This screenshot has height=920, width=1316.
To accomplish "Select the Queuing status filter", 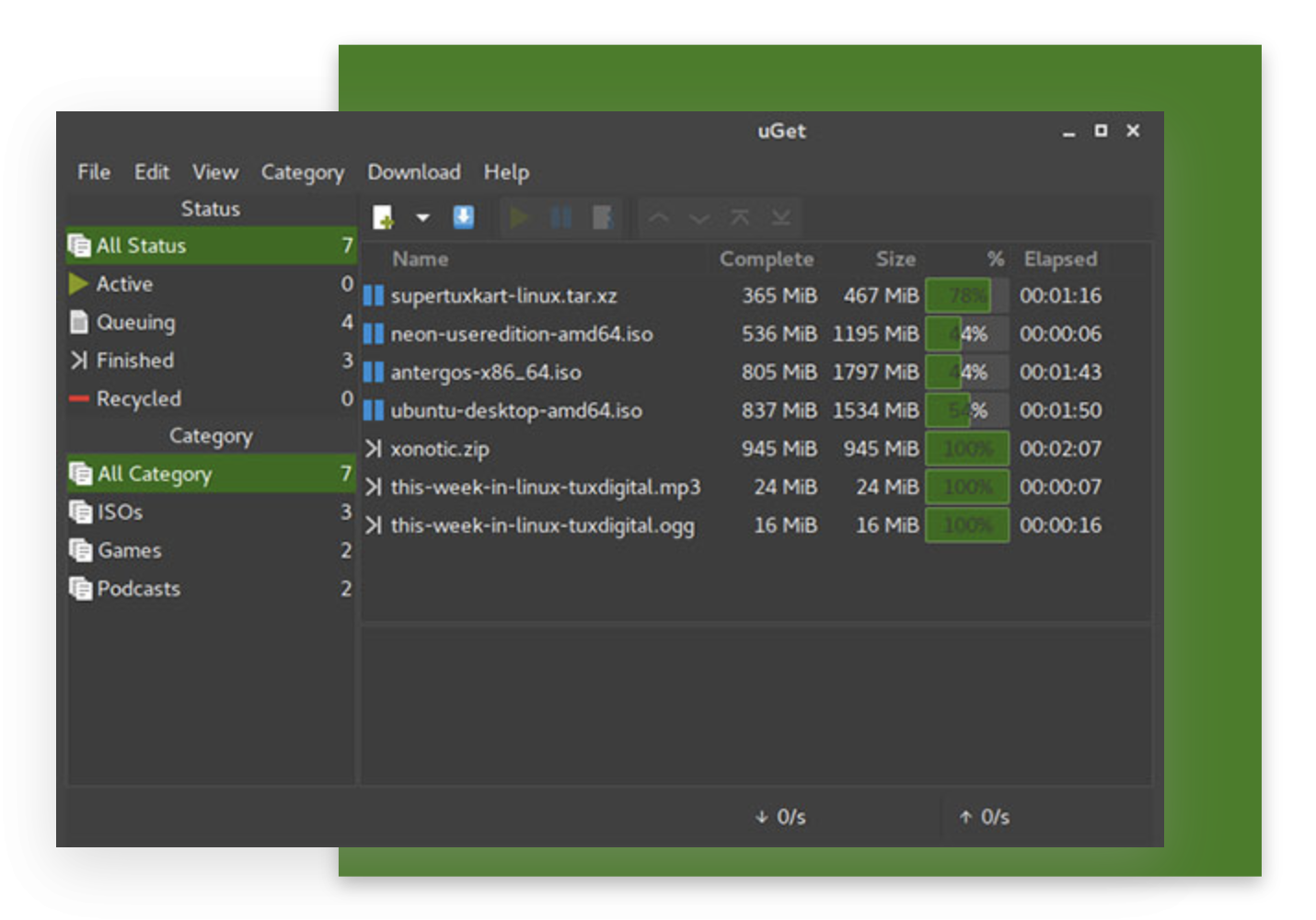I will click(212, 322).
